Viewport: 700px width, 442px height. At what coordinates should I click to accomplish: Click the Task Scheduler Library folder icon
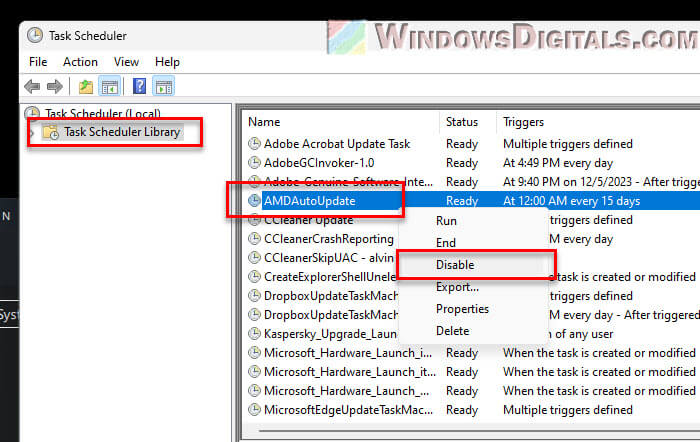51,132
